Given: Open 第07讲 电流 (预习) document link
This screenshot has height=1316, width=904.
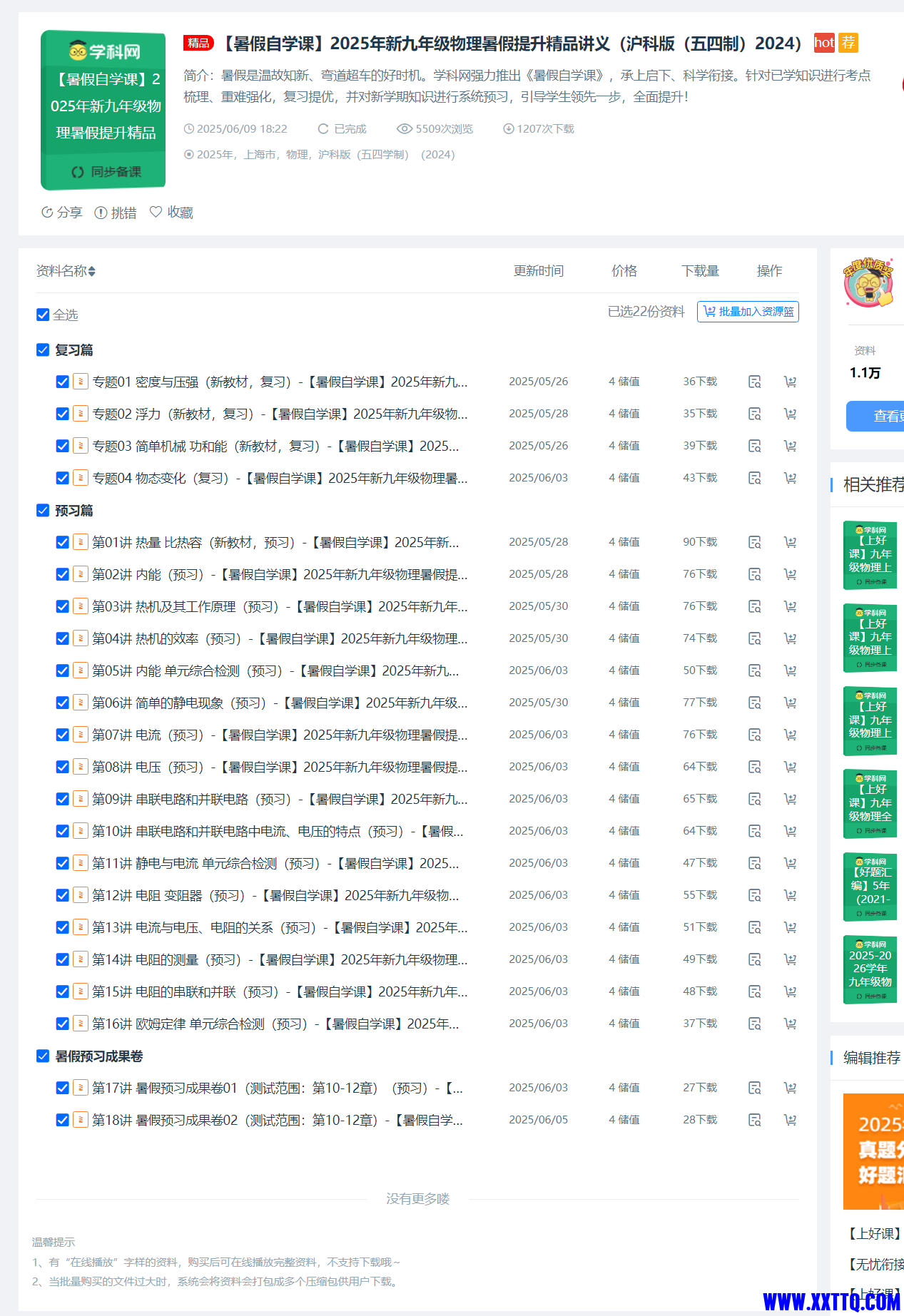Looking at the screenshot, I should click(x=280, y=735).
